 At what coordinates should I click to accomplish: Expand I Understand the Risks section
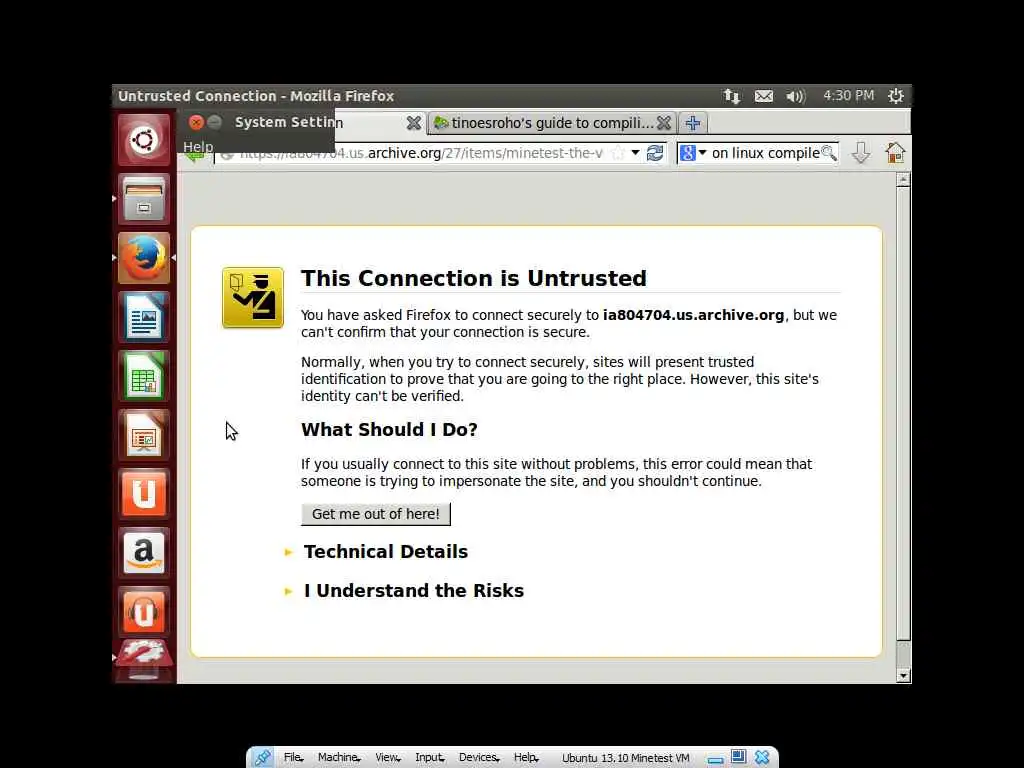coord(404,590)
